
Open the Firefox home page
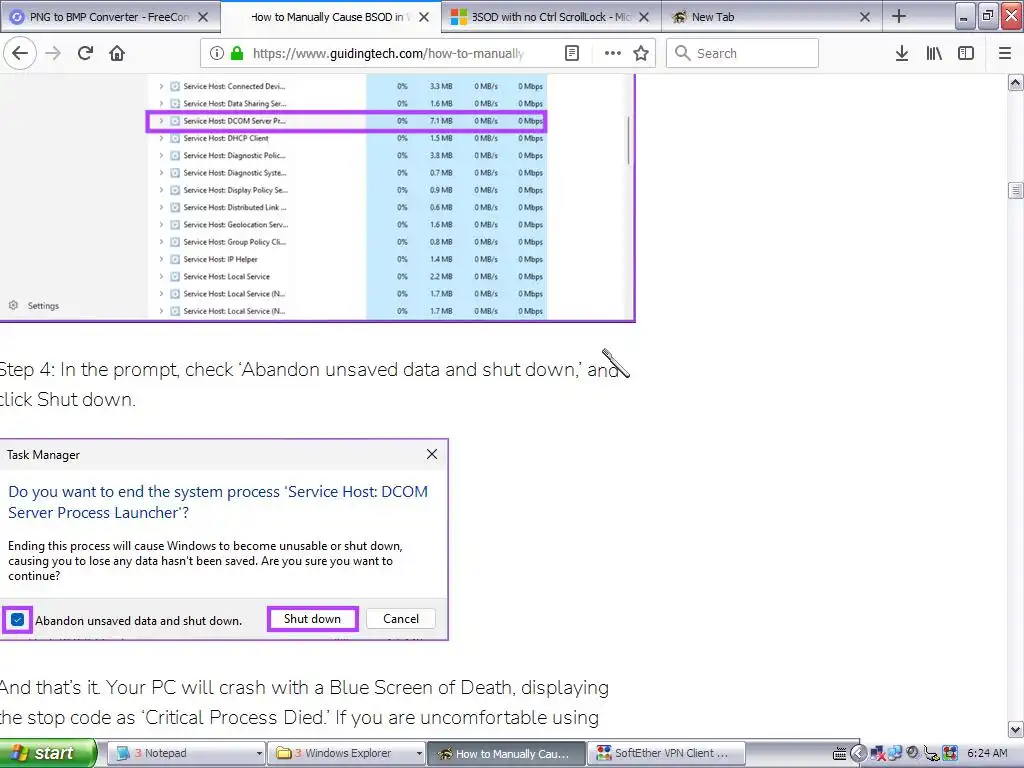point(117,53)
